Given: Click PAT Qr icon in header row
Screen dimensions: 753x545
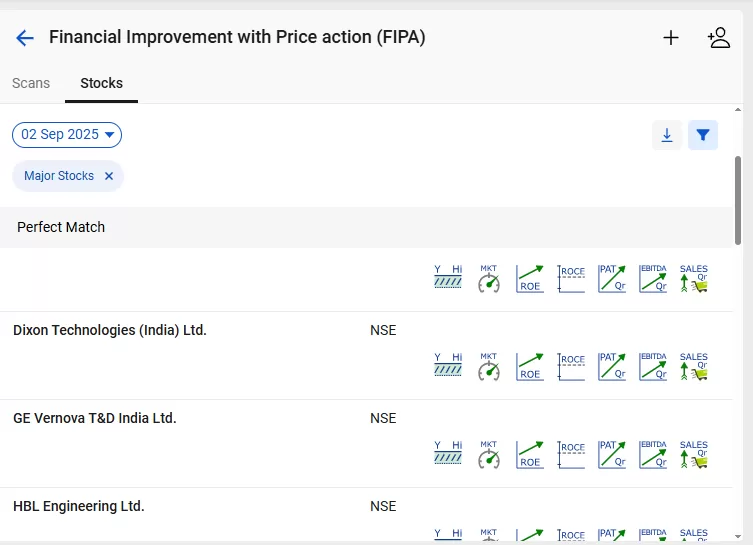Looking at the screenshot, I should 612,279.
